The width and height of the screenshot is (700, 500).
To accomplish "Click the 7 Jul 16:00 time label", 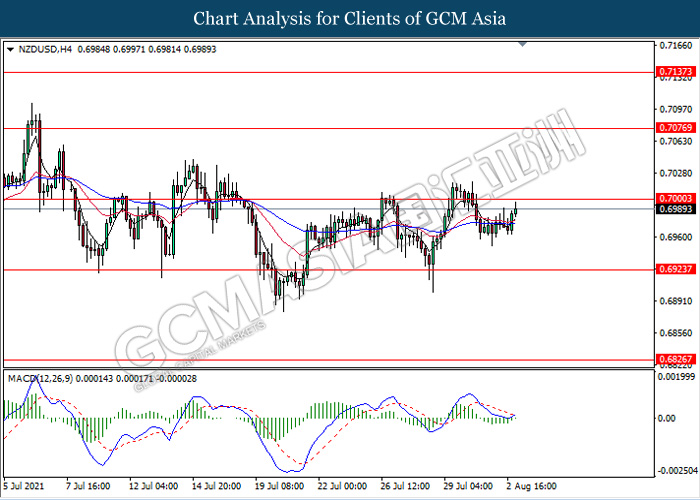I will pyautogui.click(x=89, y=486).
